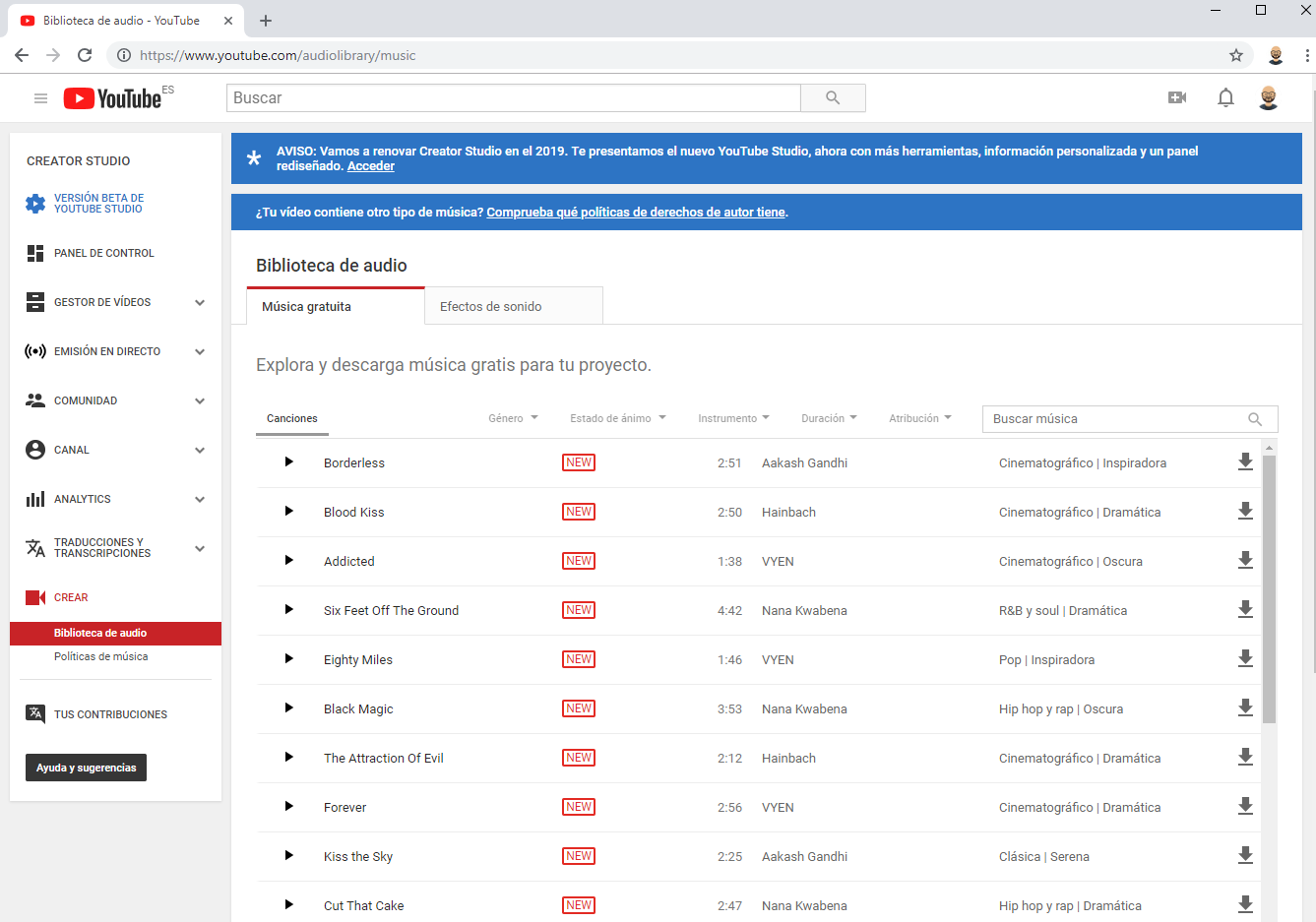Submit search with the magnifier button
Image resolution: width=1316 pixels, height=922 pixels.
click(x=833, y=97)
